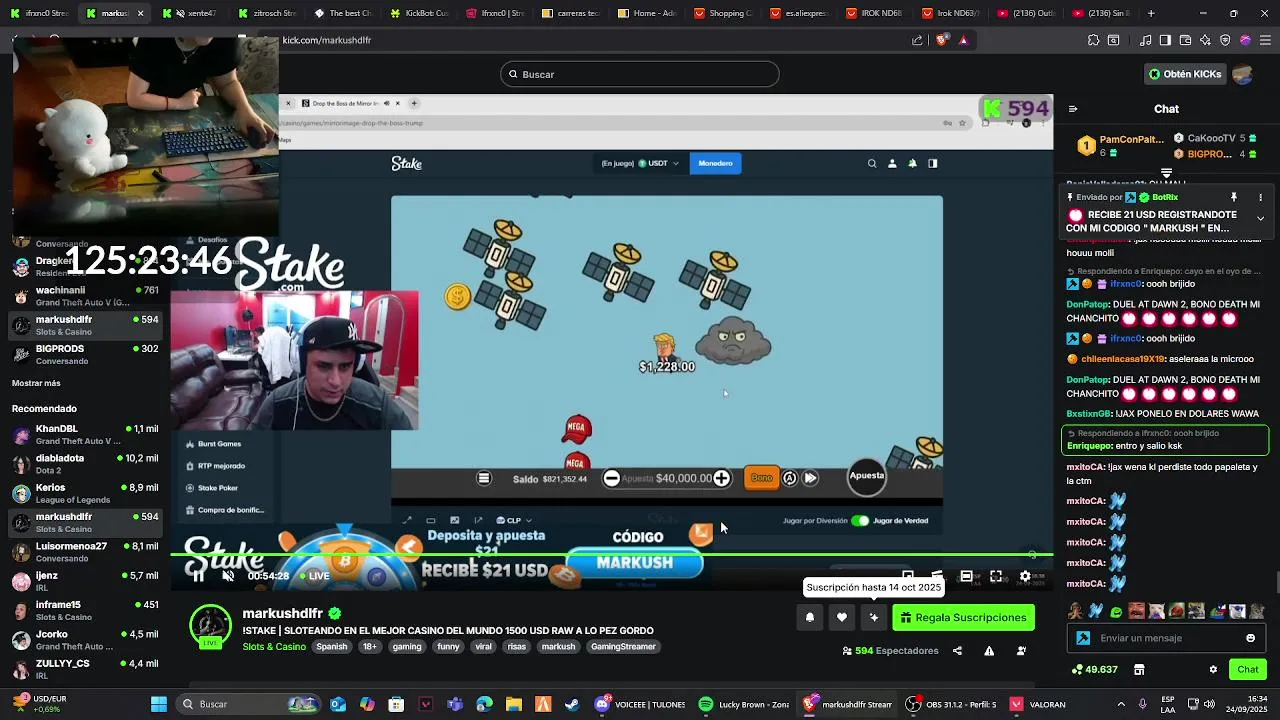Viewport: 1280px width, 720px height.
Task: Open diabladota recommended channel
Action: point(84,464)
